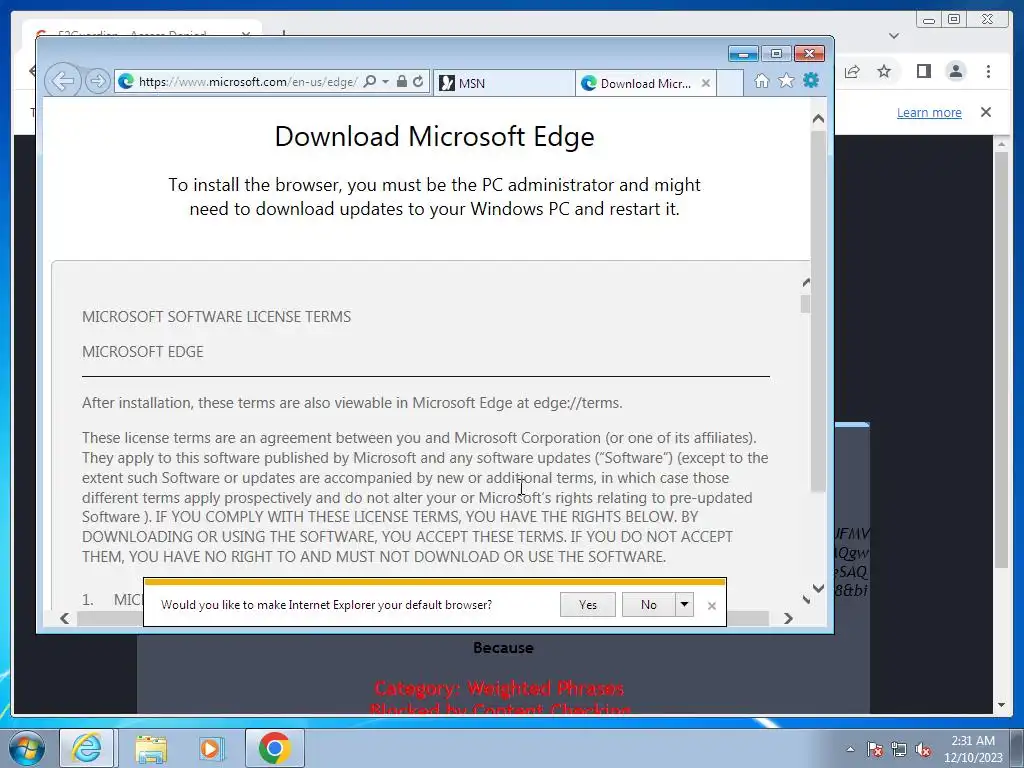Switch to Chrome from the taskbar
Viewport: 1024px width, 768px height.
coord(274,748)
